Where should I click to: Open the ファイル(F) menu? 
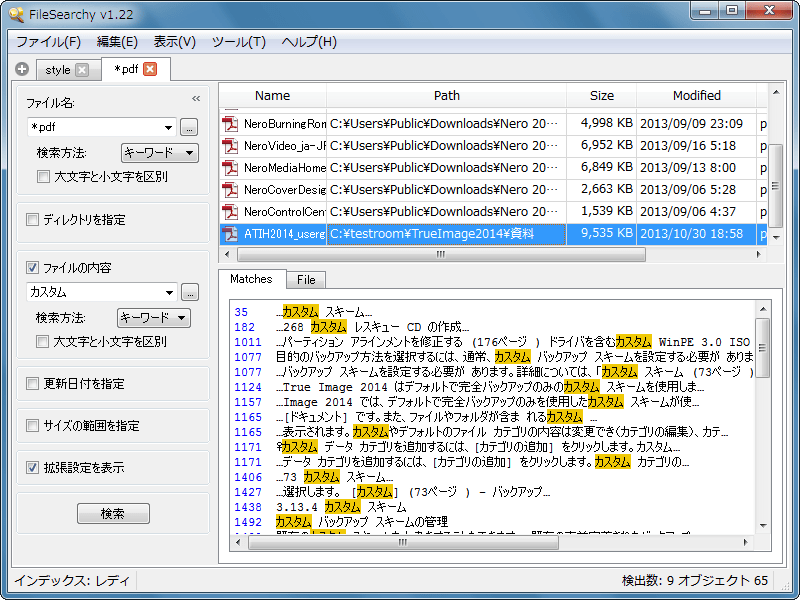tap(48, 42)
